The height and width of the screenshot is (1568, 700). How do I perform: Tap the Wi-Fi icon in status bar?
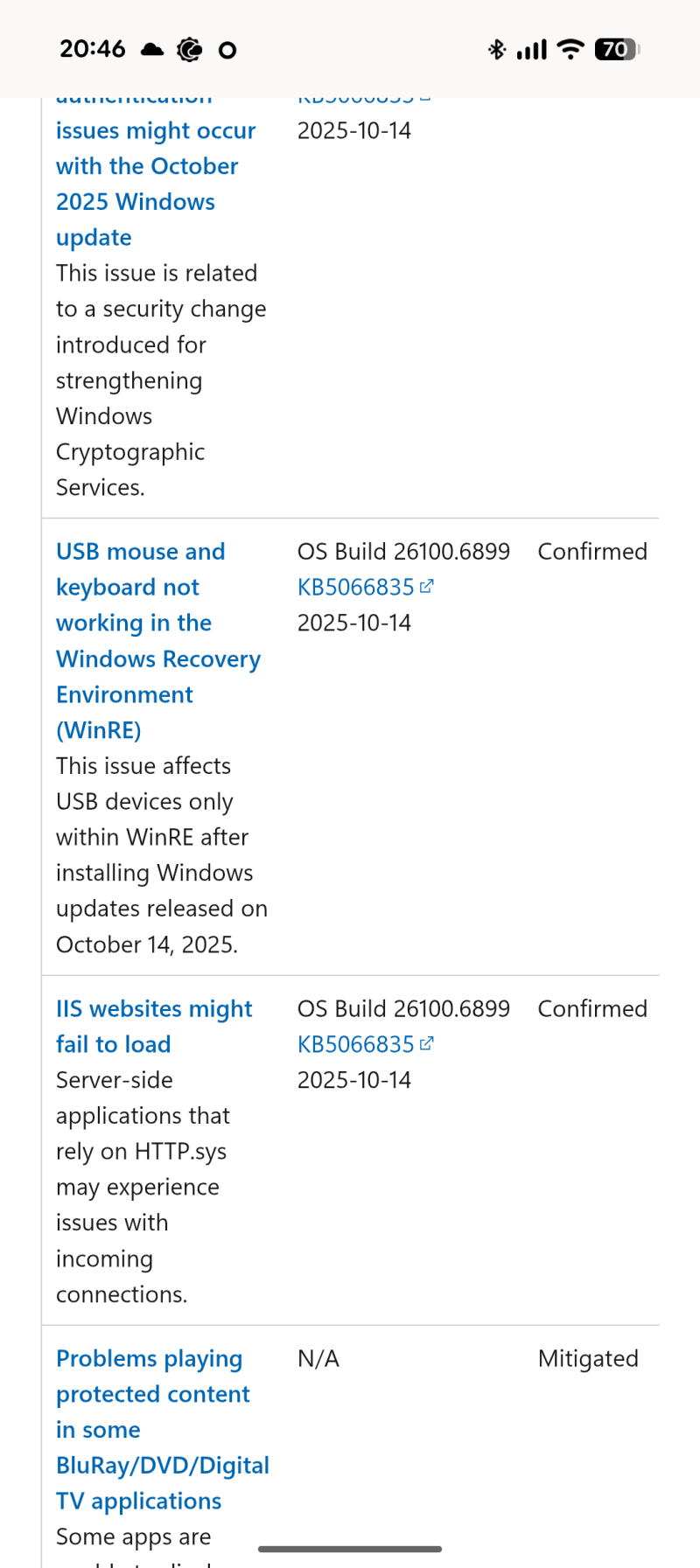[x=570, y=50]
